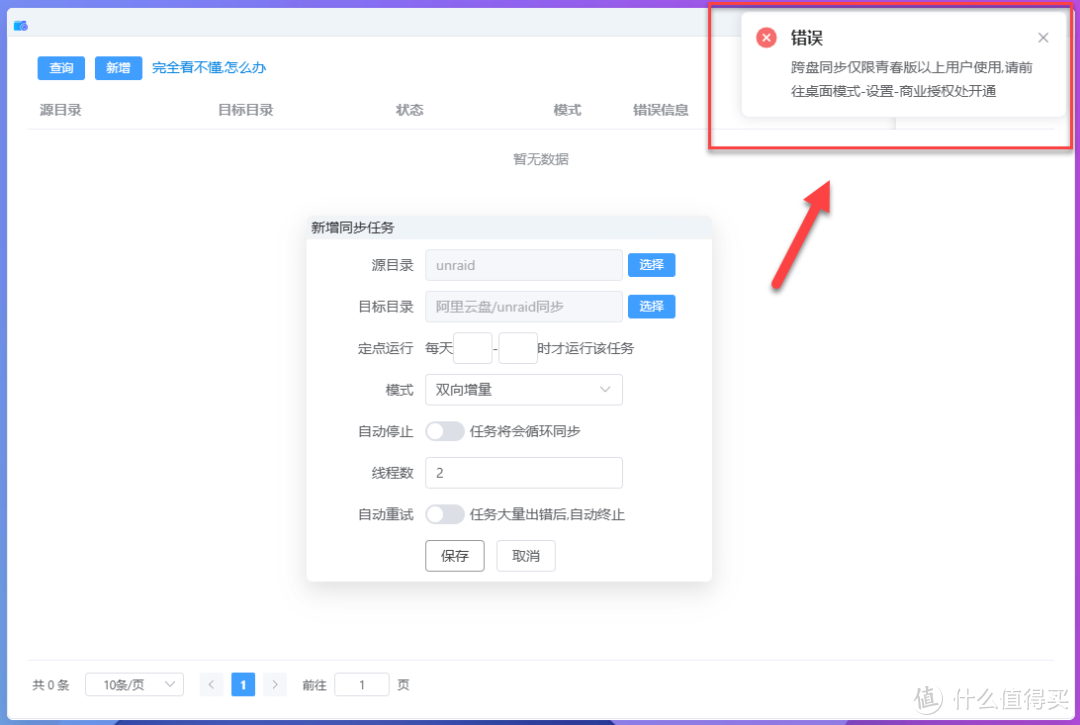Save the sync task with 保存

click(x=454, y=555)
